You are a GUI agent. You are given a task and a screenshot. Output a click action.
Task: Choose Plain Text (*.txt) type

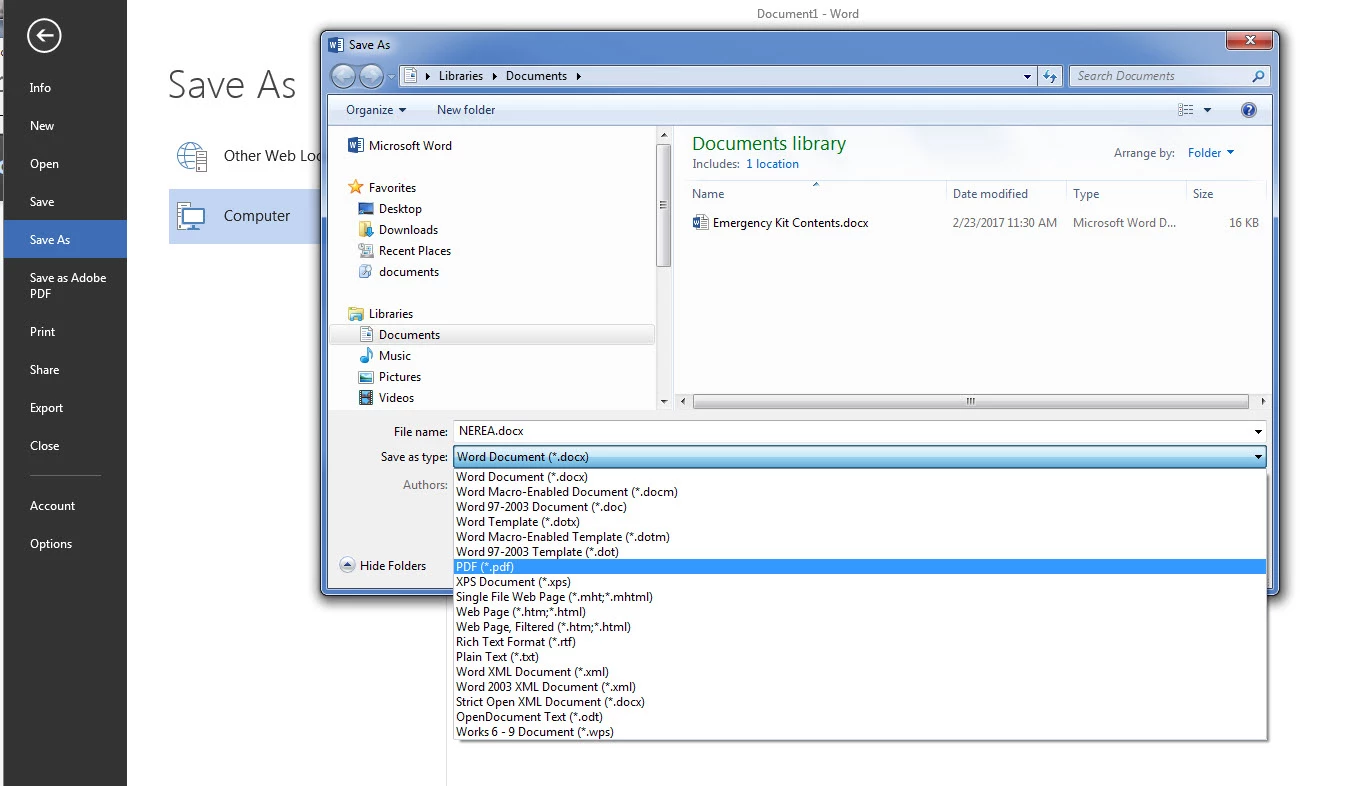point(860,657)
